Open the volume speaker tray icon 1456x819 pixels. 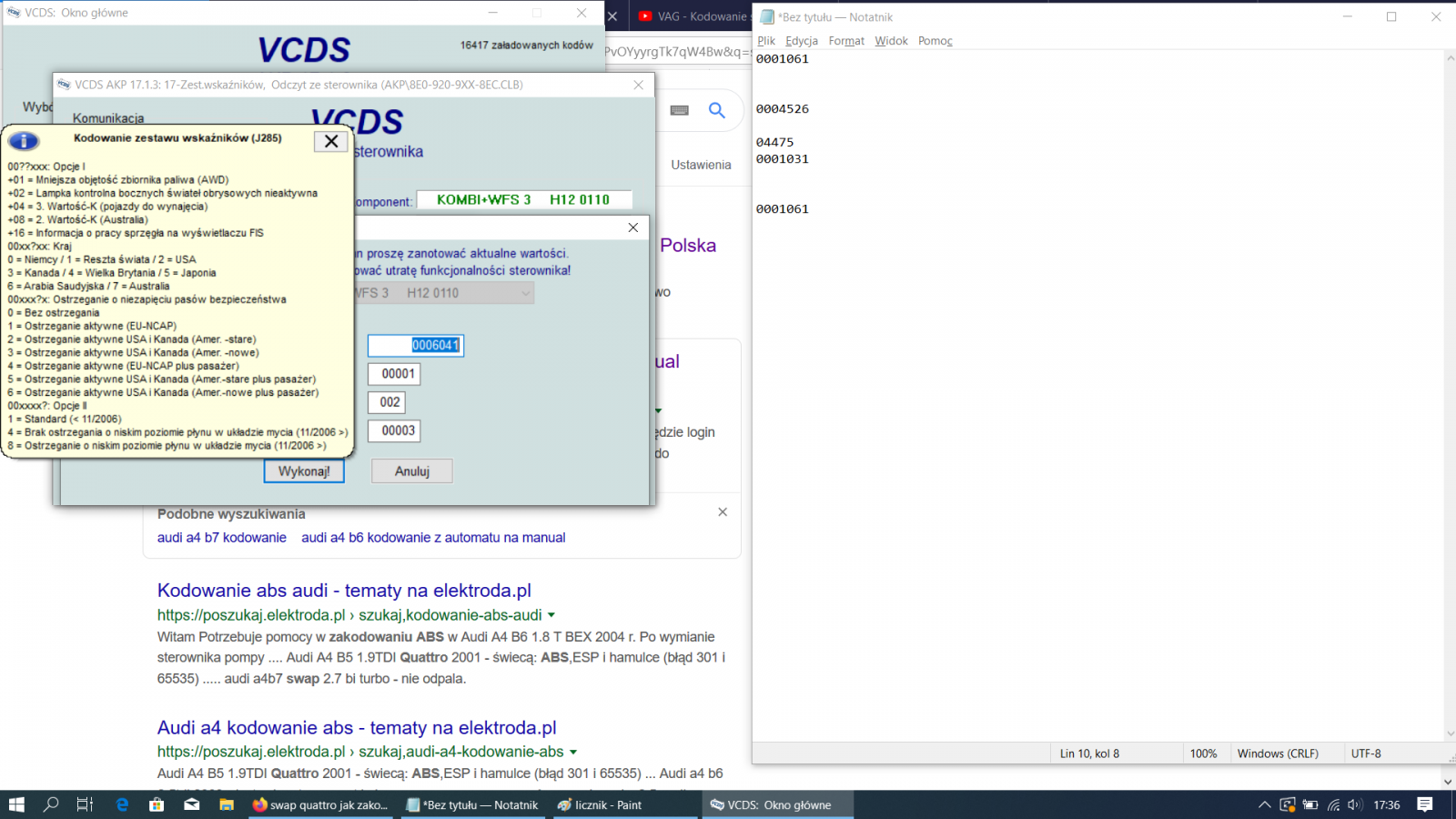click(x=1355, y=804)
